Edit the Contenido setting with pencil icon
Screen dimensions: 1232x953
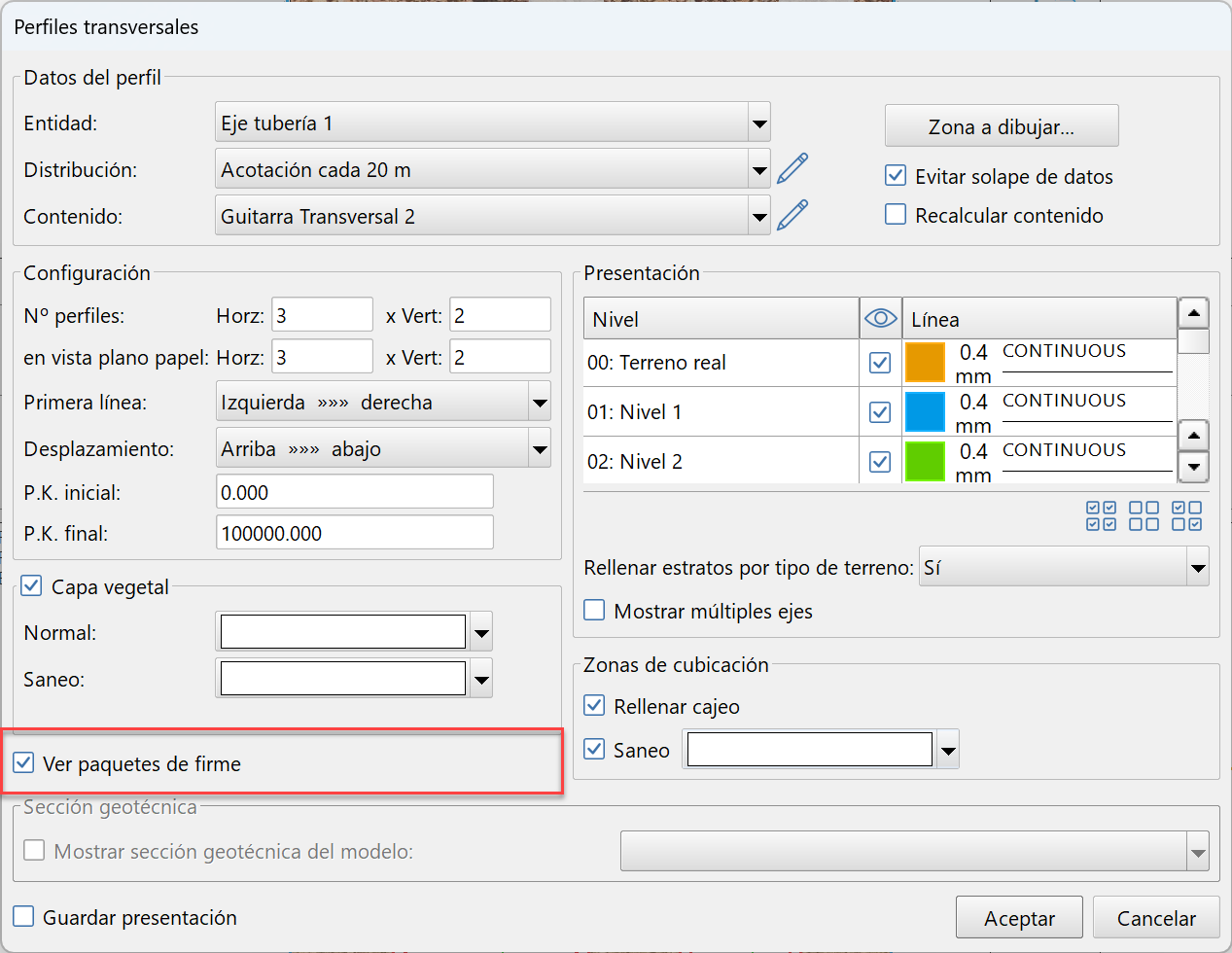[792, 215]
